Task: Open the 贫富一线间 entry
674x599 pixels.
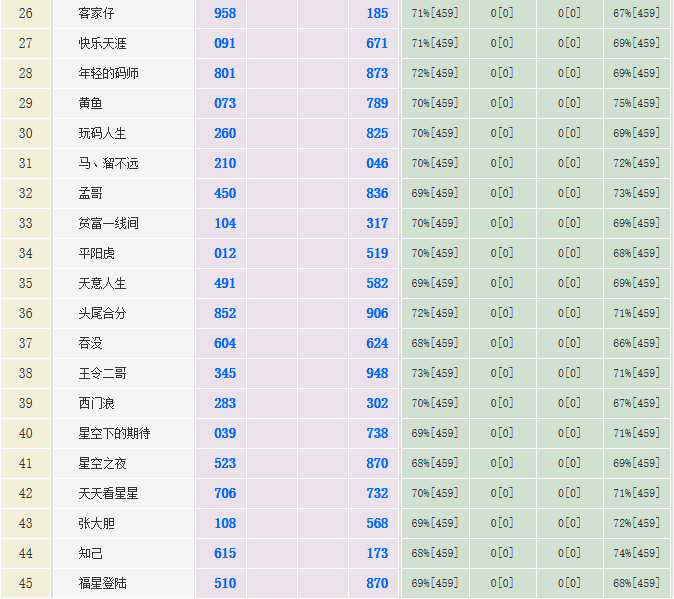Action: point(109,223)
